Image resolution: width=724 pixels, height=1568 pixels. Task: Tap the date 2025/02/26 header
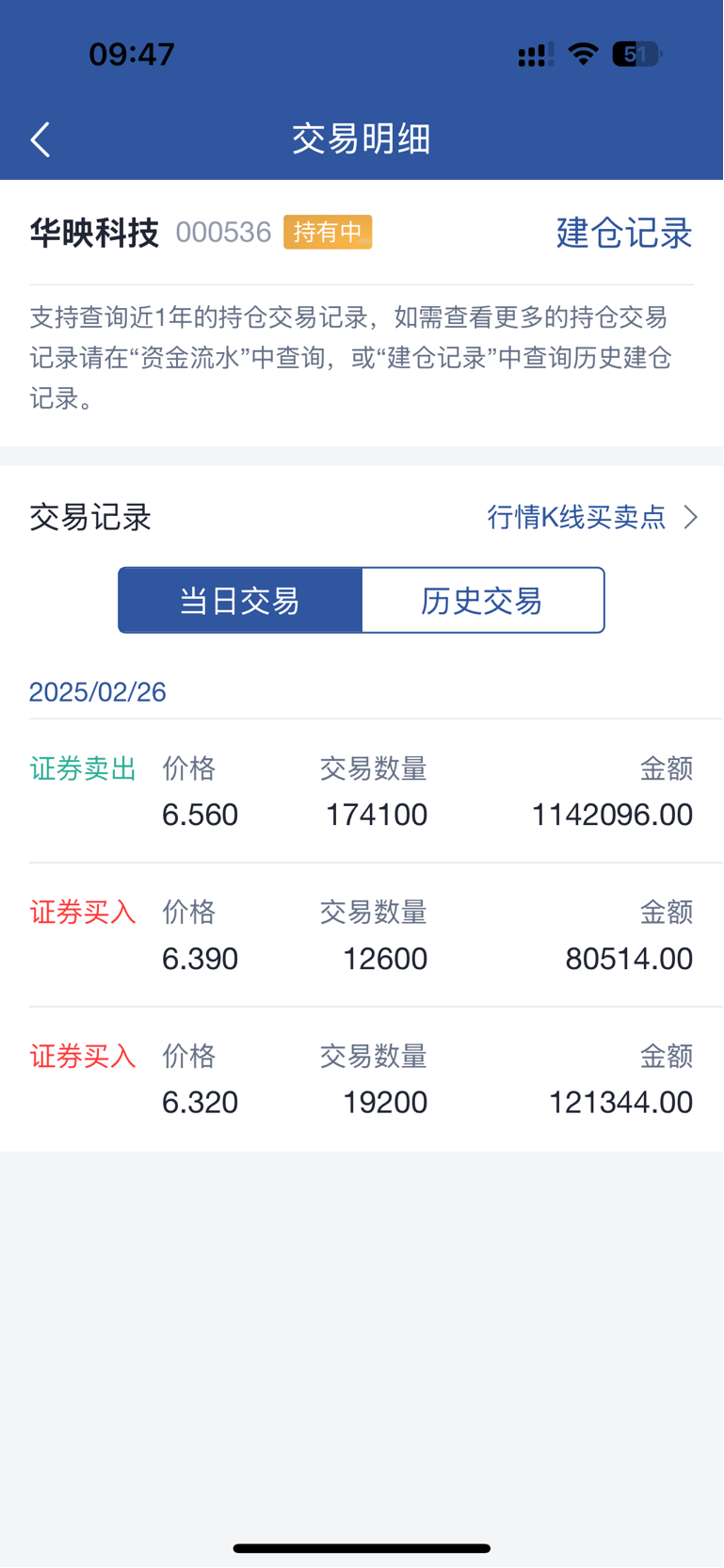[x=98, y=692]
